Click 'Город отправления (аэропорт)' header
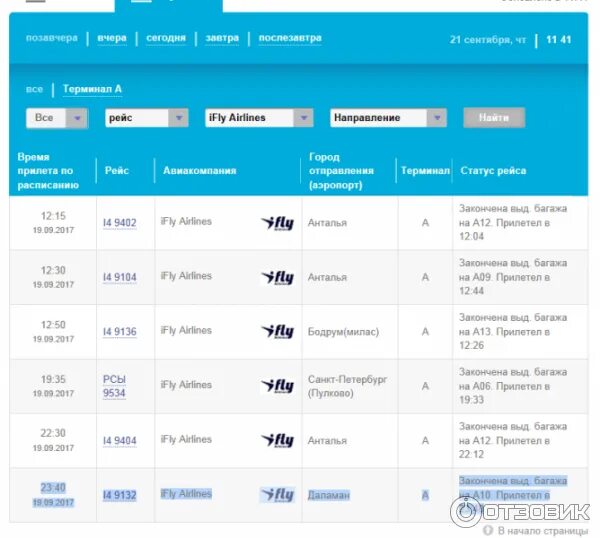 (x=341, y=171)
